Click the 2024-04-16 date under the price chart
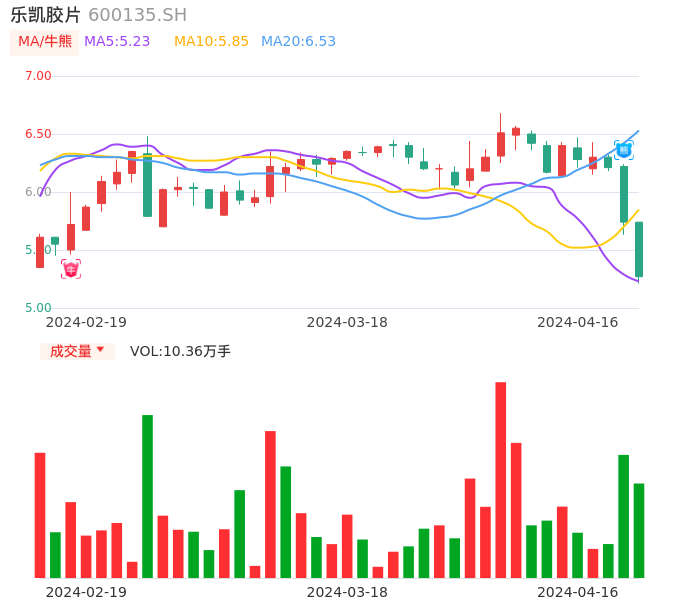686x606 pixels. point(578,322)
